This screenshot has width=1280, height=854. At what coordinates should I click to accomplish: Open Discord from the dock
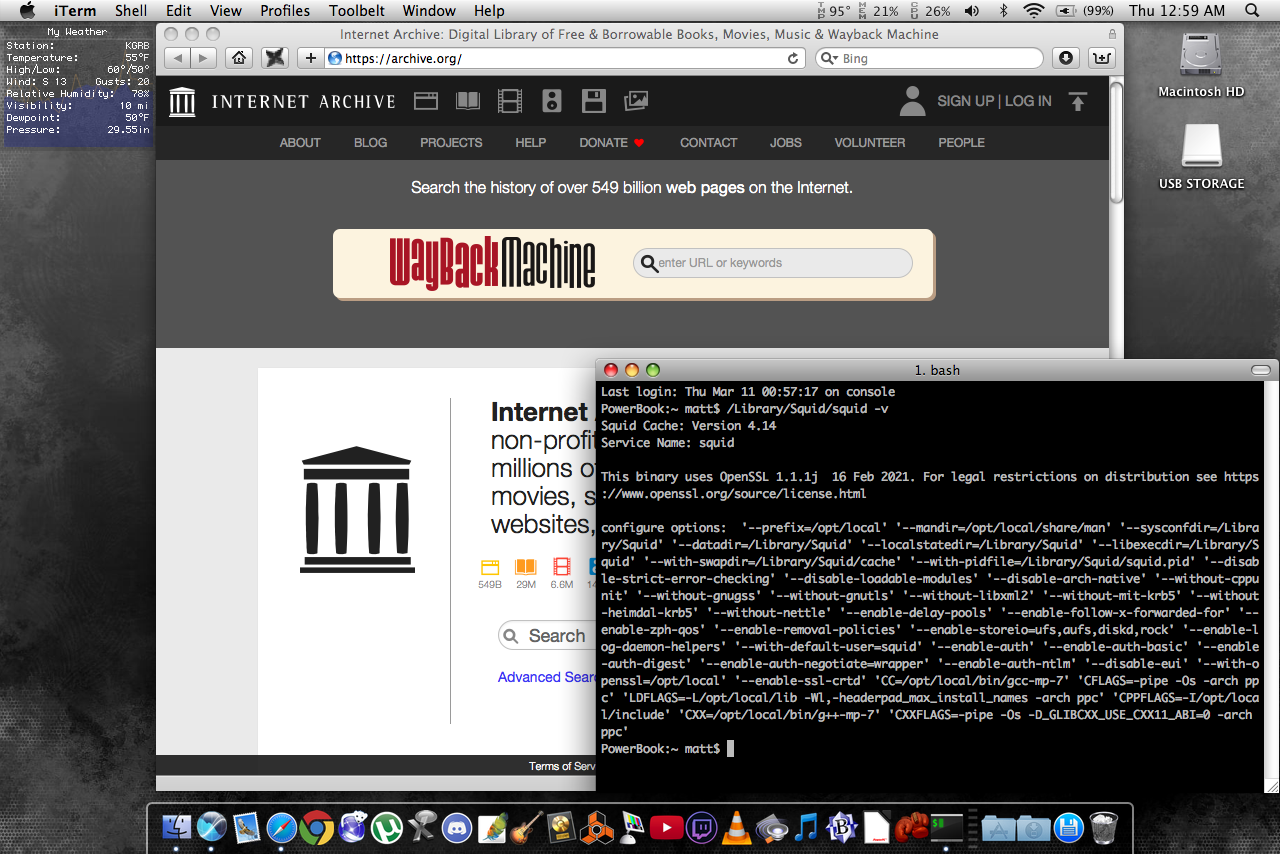pyautogui.click(x=457, y=827)
